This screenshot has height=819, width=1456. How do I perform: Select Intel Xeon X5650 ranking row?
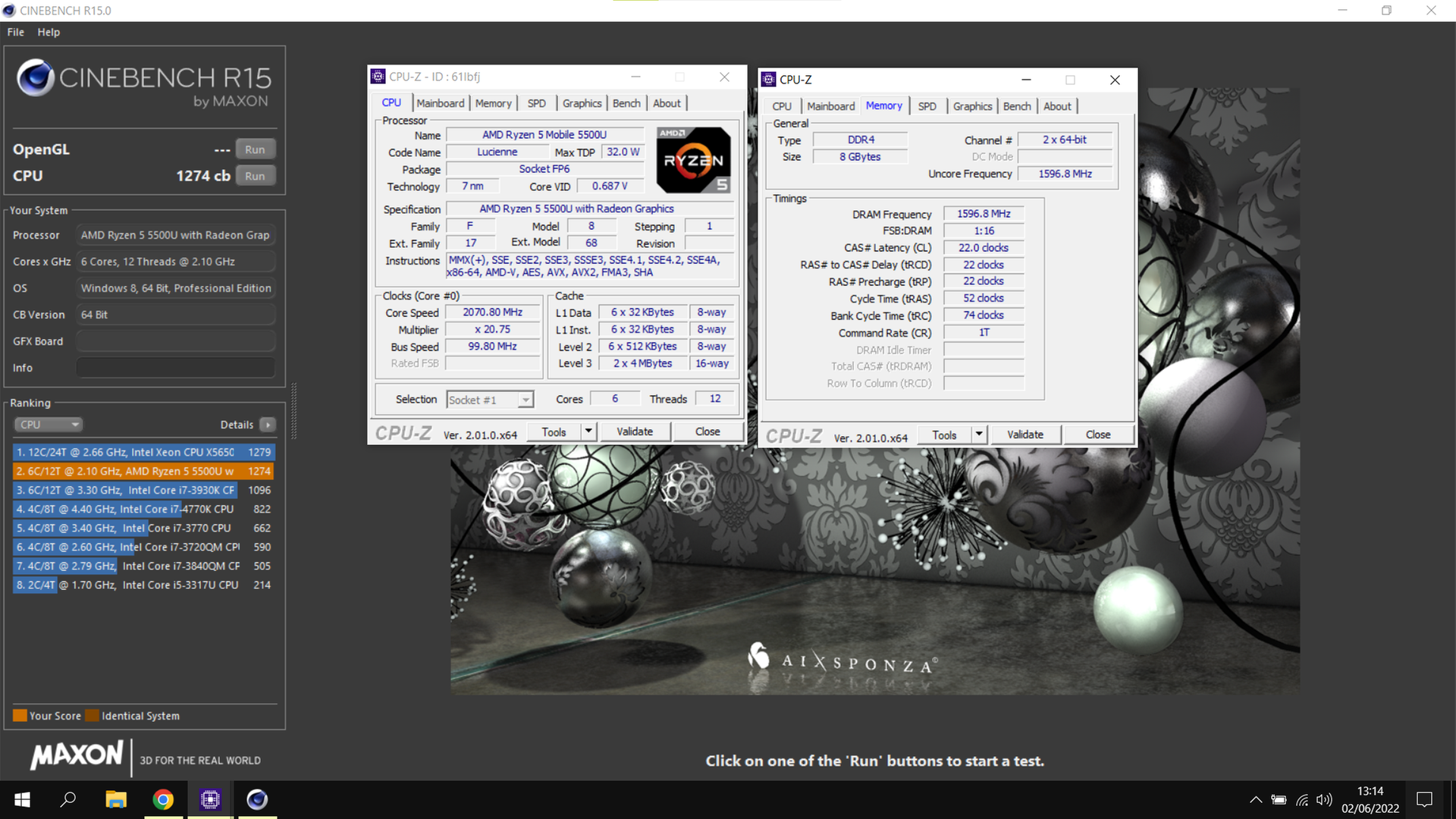pyautogui.click(x=143, y=452)
